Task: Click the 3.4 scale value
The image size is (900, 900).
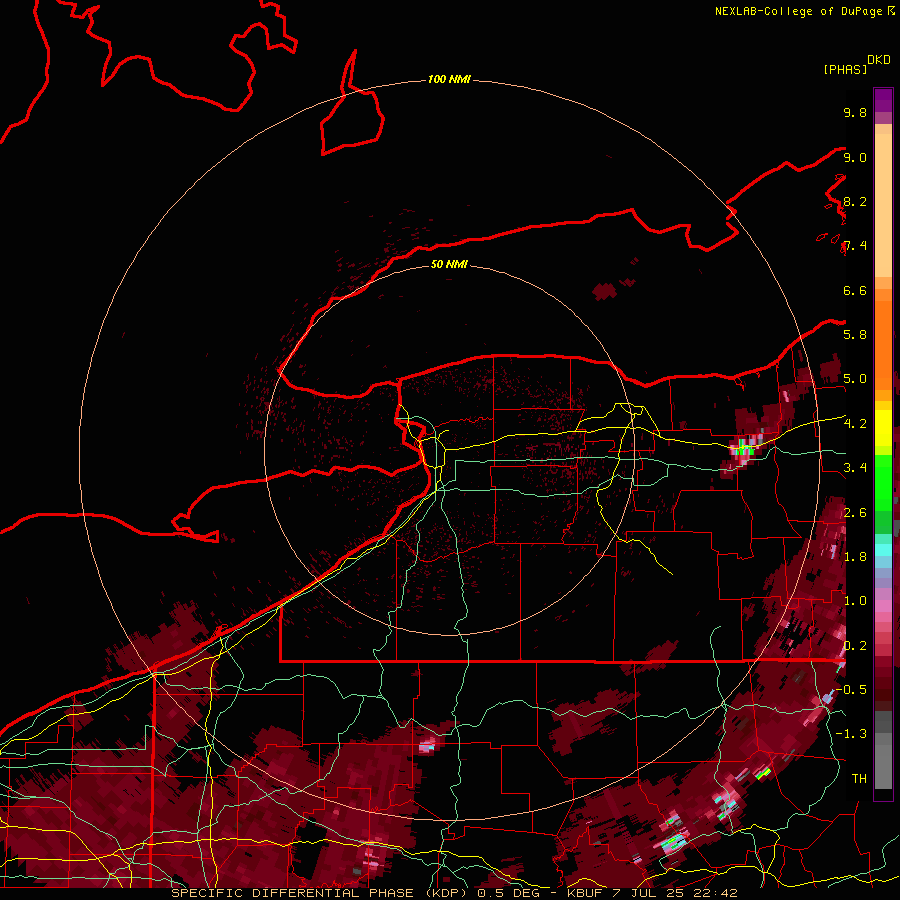Action: [x=855, y=468]
